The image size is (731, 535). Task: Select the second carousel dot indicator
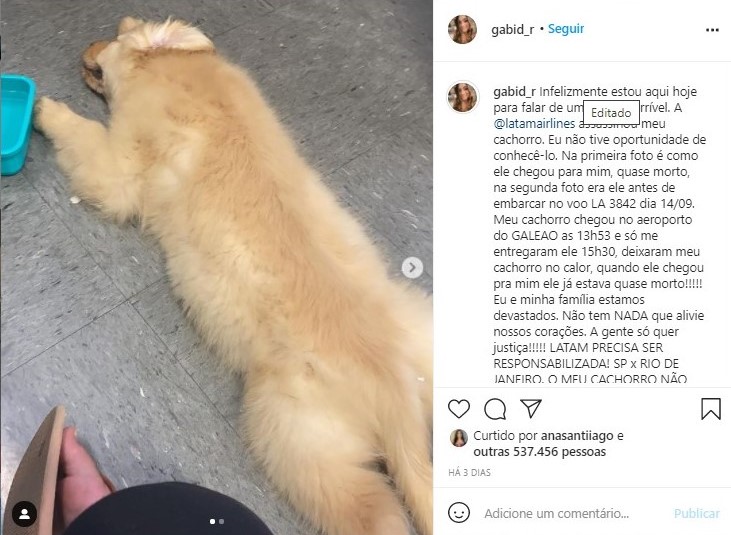(221, 521)
